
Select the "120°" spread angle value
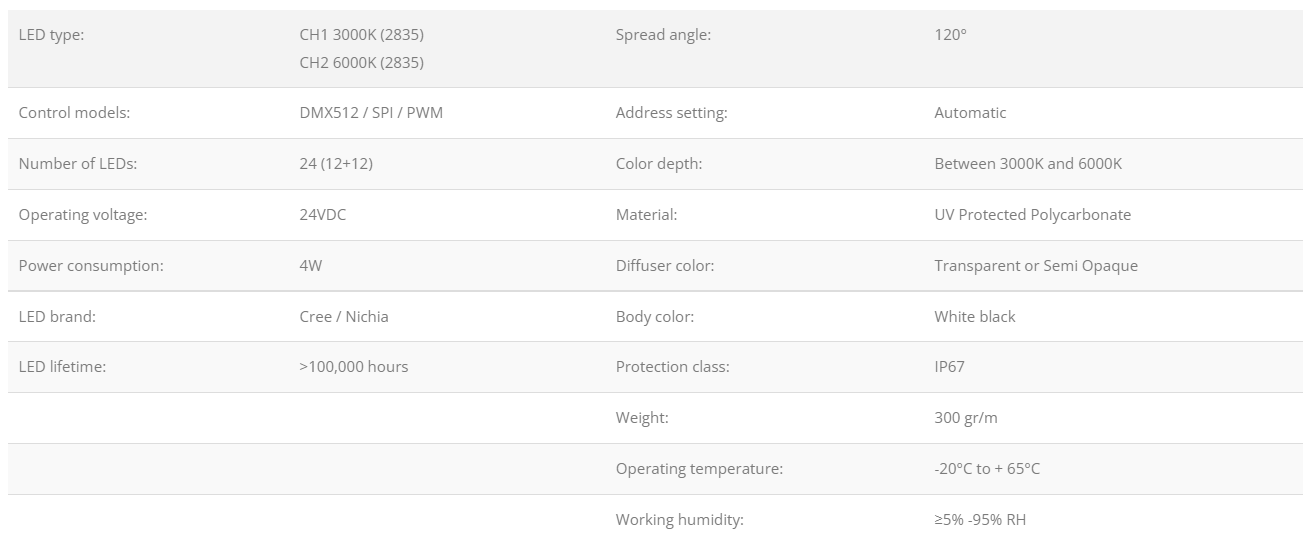[950, 35]
